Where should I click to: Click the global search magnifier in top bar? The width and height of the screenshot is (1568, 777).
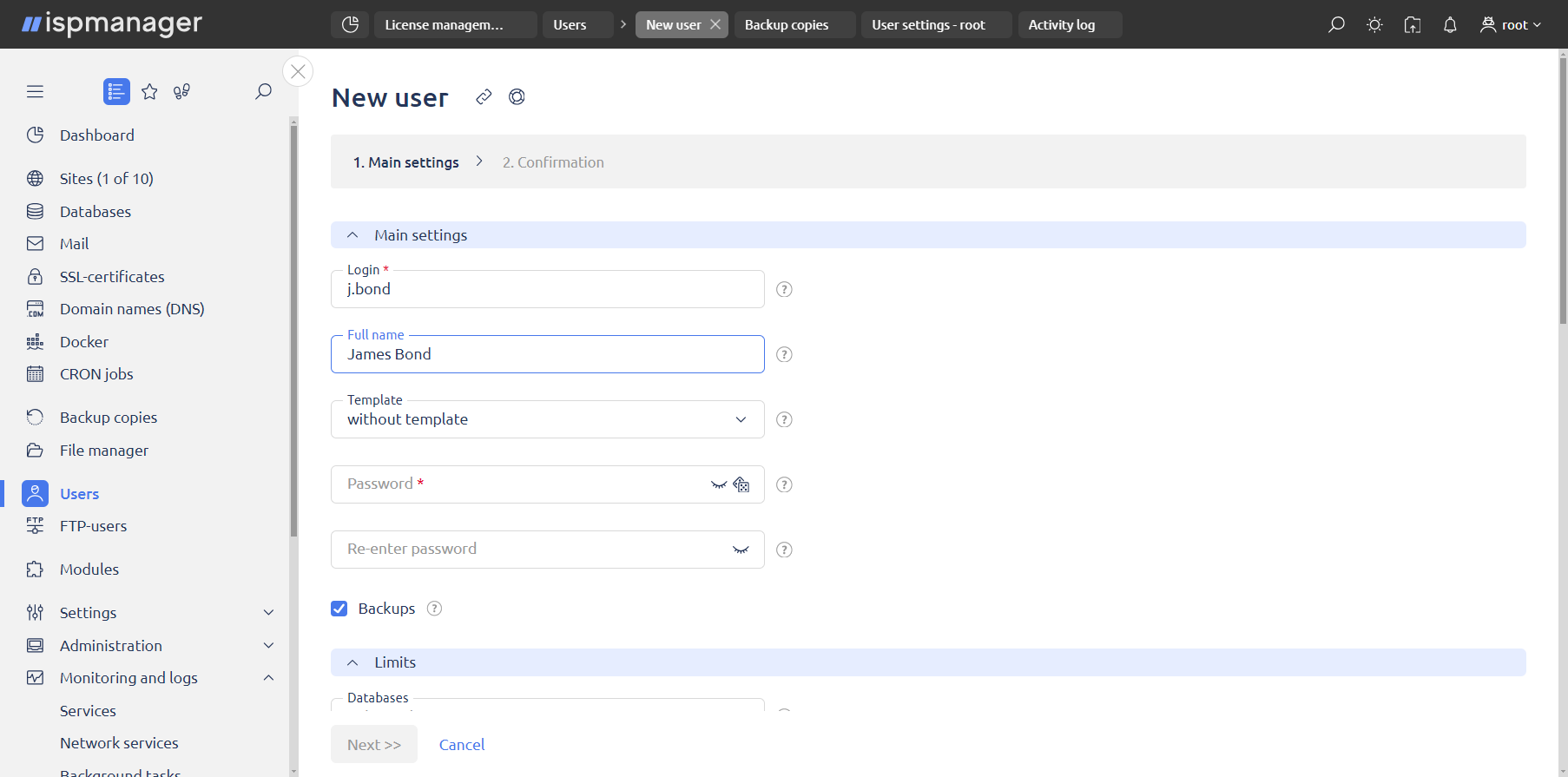point(1336,25)
